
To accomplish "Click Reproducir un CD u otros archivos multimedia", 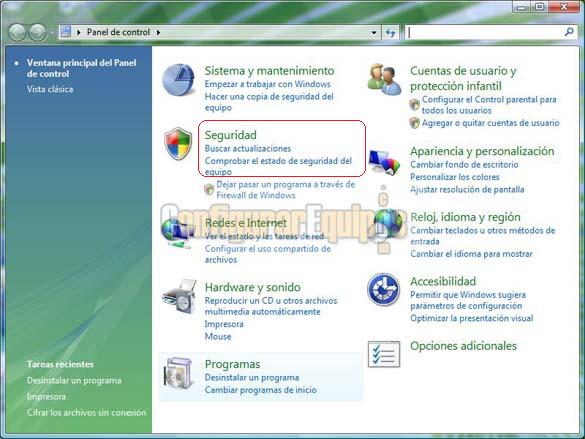I will [270, 306].
